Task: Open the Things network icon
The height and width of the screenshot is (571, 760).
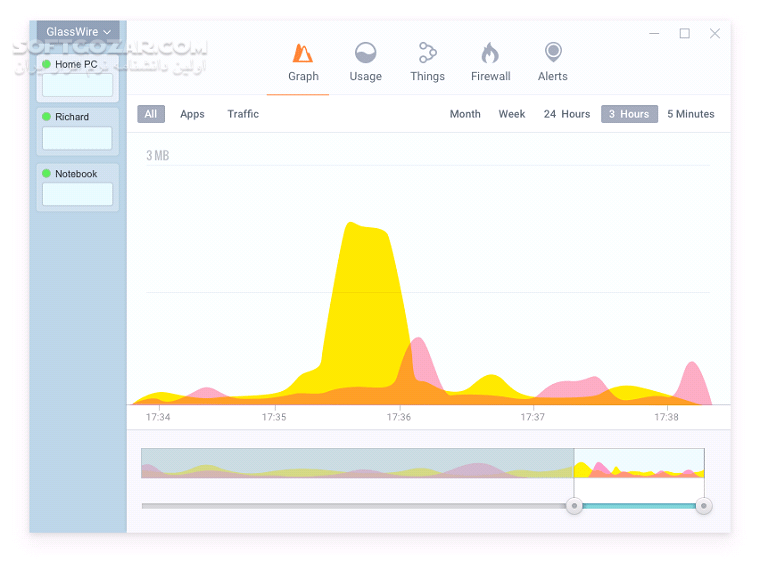Action: 427,53
